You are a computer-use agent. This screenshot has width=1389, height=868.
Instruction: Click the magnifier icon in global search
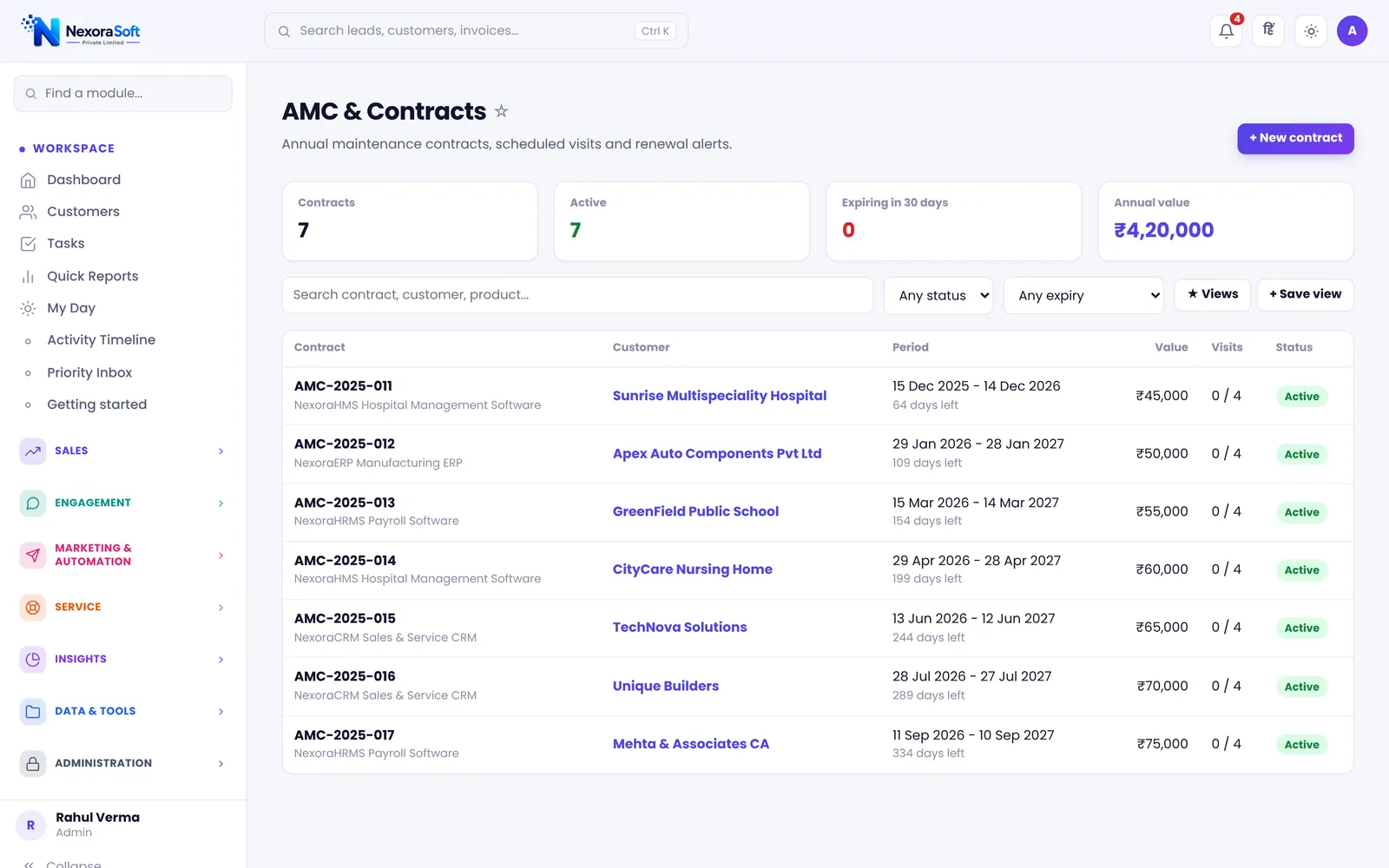point(284,31)
